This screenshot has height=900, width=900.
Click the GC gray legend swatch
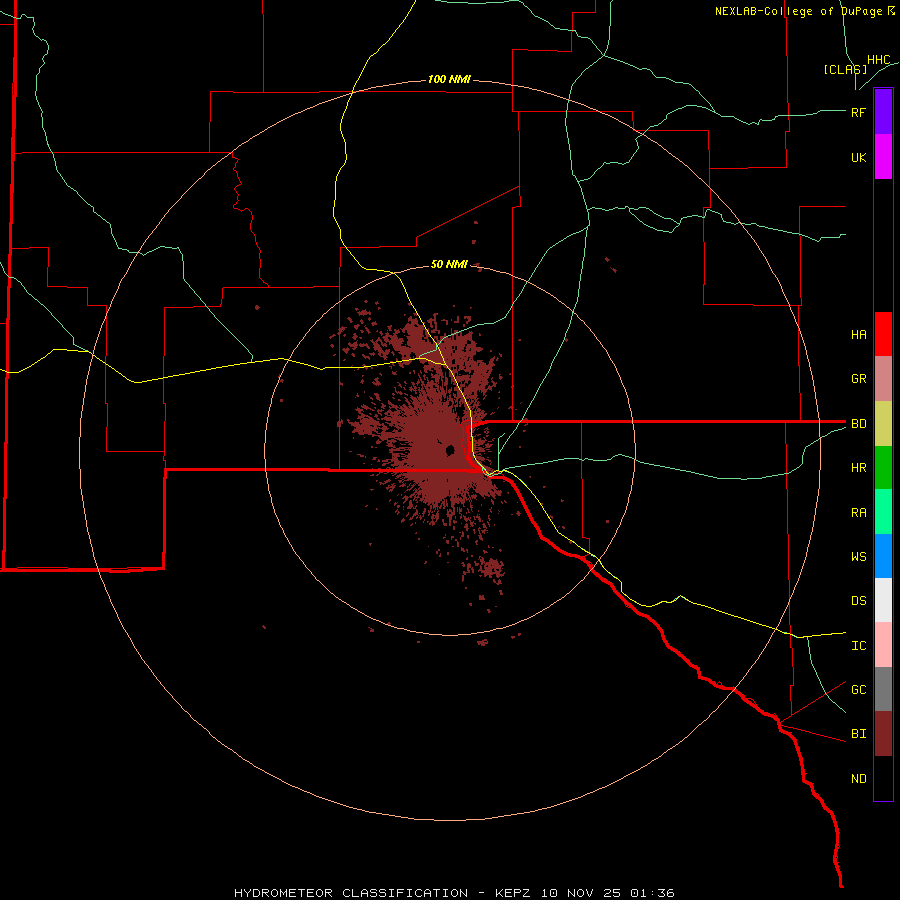pos(883,689)
